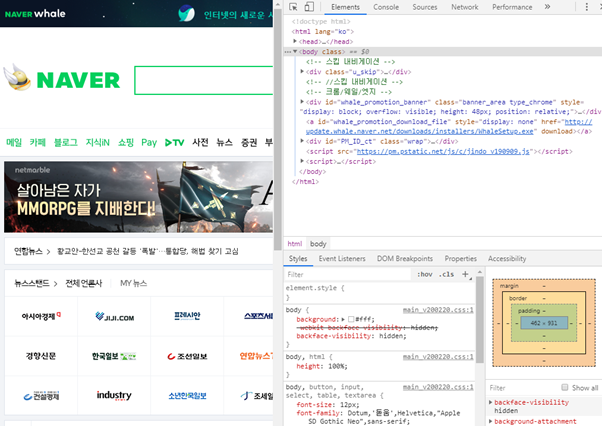
Task: Open the jindo script source link
Action: pos(443,152)
